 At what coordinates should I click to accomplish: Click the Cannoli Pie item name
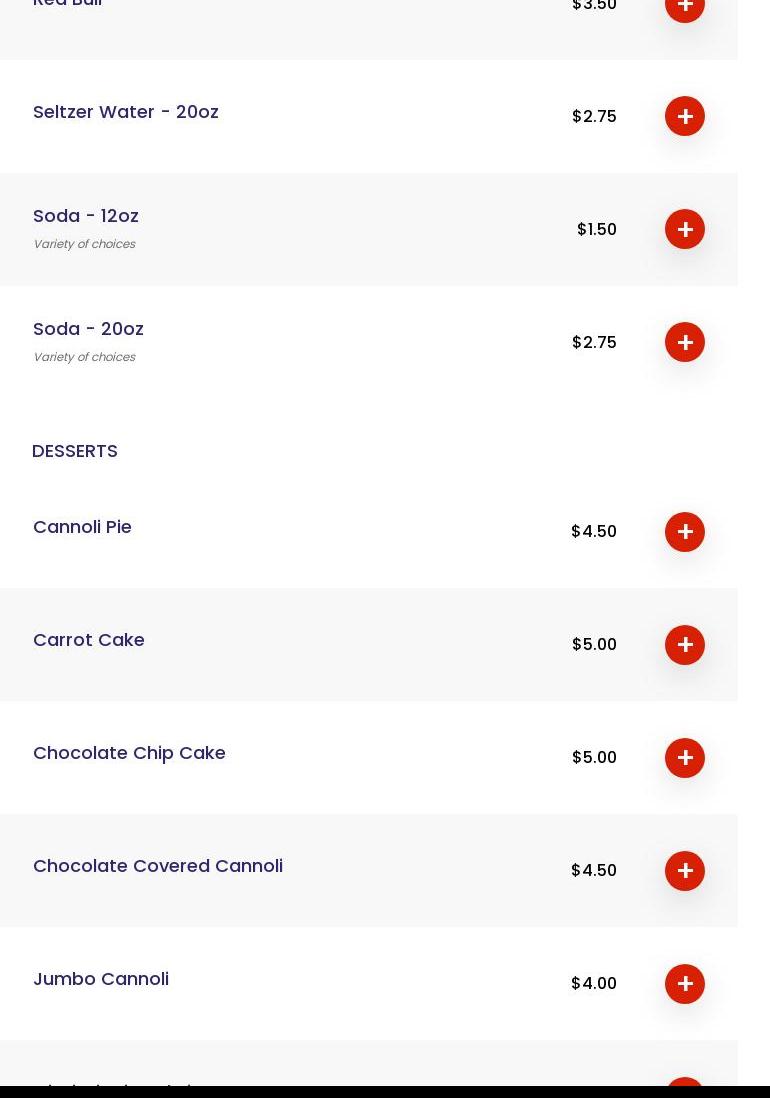[x=82, y=526]
